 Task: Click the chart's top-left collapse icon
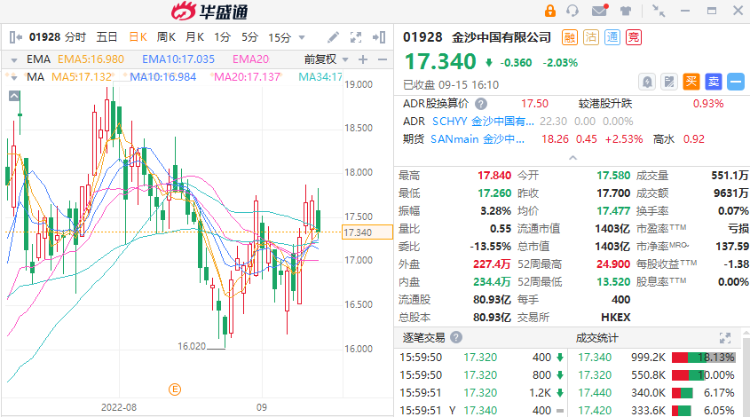tap(14, 96)
